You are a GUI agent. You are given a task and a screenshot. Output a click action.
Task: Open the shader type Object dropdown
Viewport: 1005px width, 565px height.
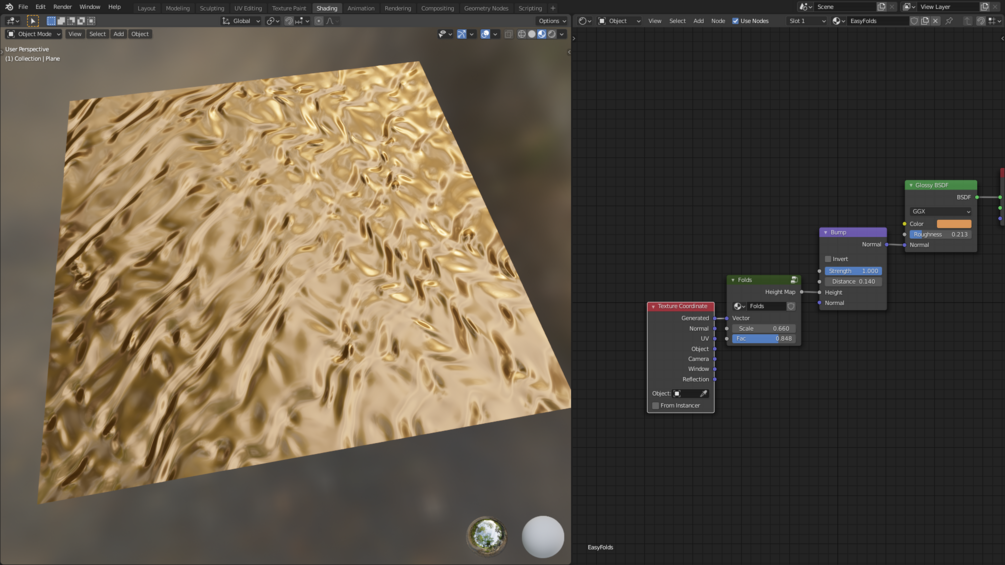tap(619, 21)
